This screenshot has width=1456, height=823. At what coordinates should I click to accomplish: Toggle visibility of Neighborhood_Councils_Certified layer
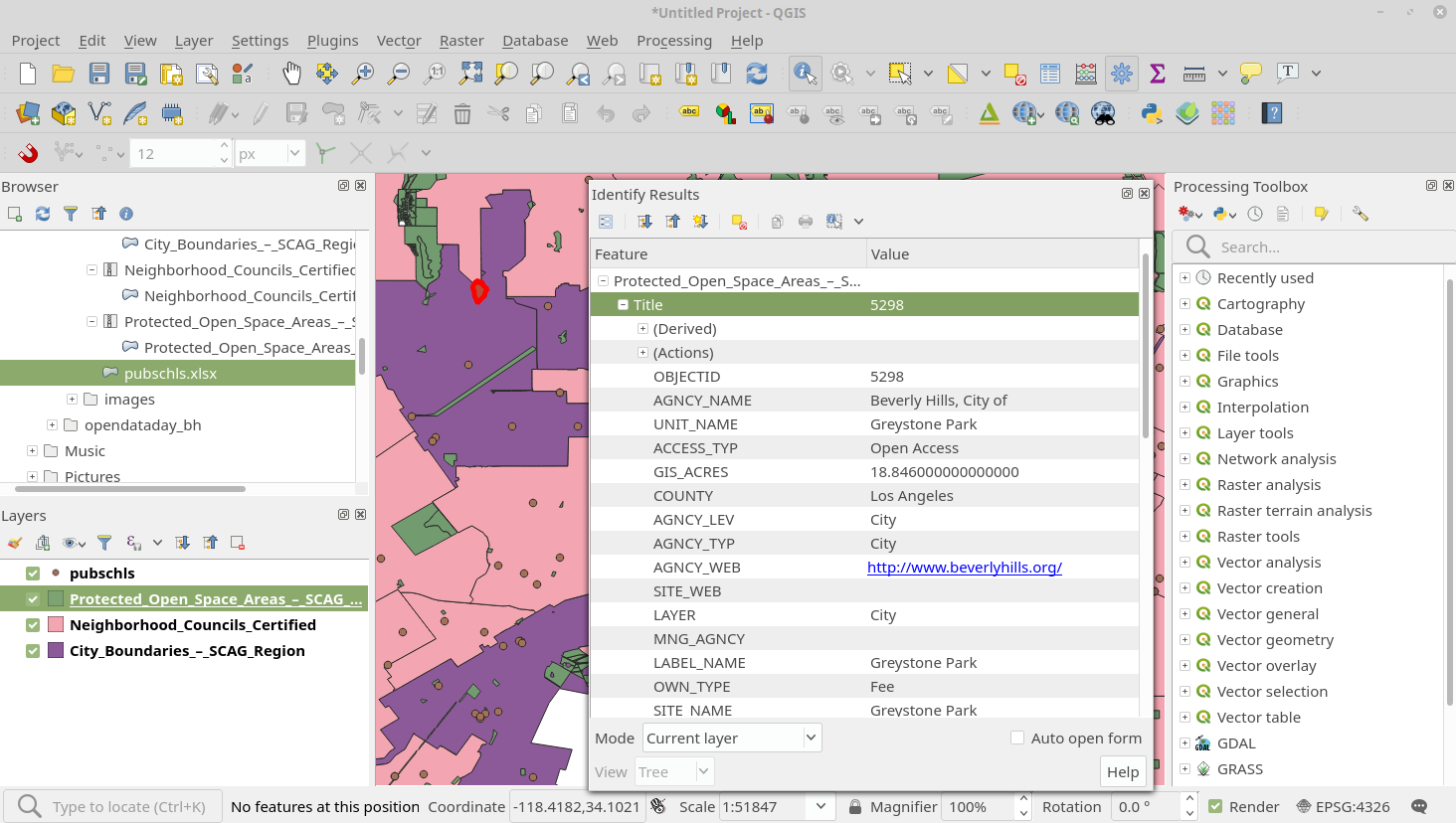click(33, 625)
